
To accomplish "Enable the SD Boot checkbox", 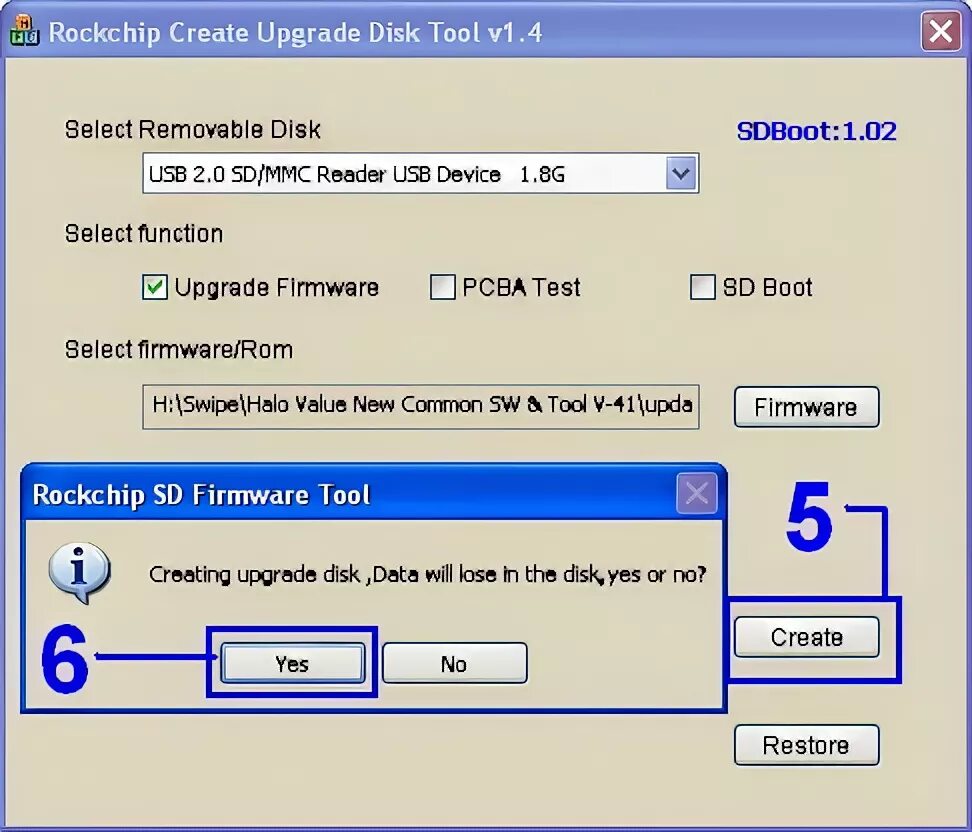I will pyautogui.click(x=702, y=287).
